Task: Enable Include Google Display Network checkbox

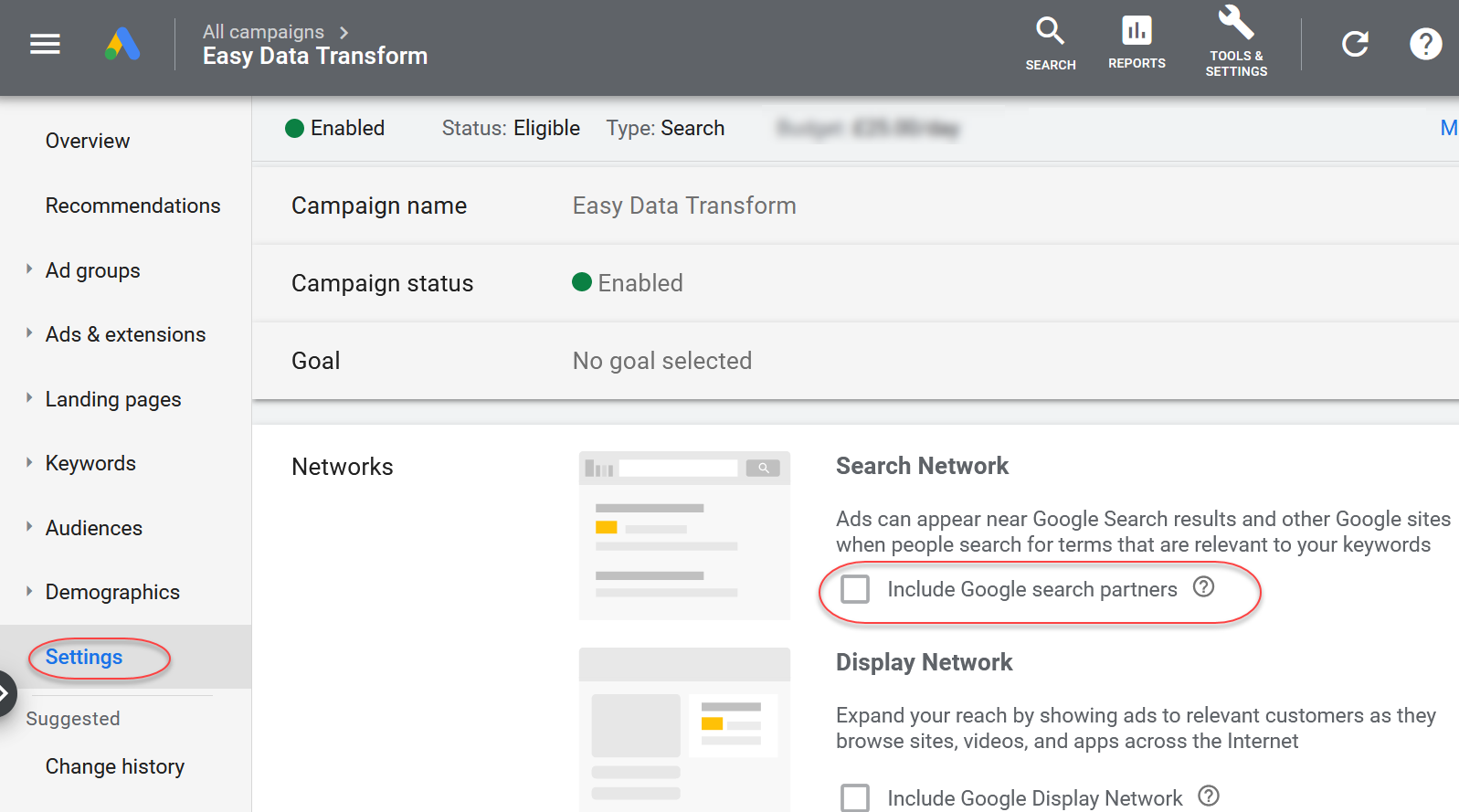Action: [855, 797]
